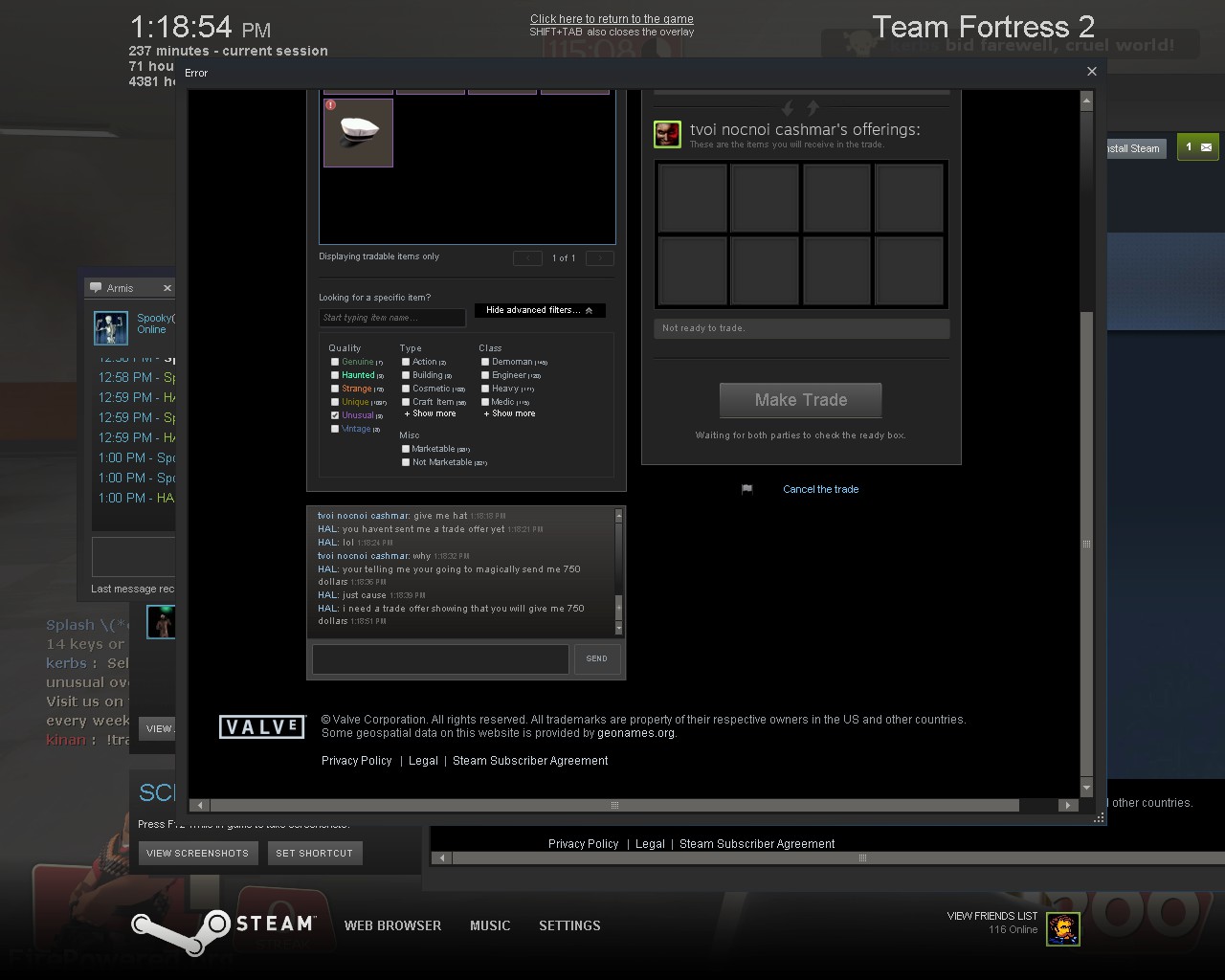
Task: Open WEB BROWSER in overlay menu
Action: click(392, 925)
